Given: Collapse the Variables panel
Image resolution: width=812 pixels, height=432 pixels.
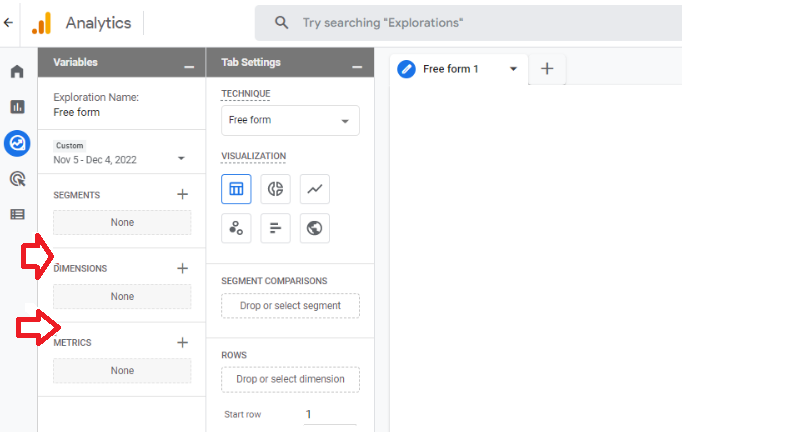Looking at the screenshot, I should (189, 67).
